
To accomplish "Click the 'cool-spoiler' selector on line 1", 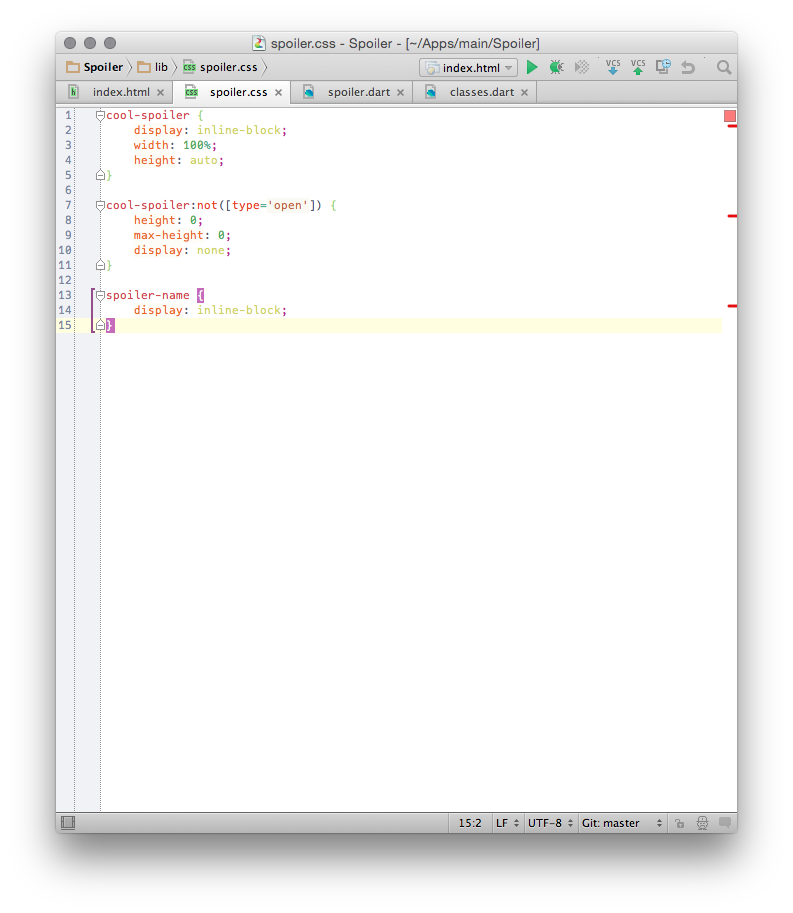I will [x=148, y=115].
